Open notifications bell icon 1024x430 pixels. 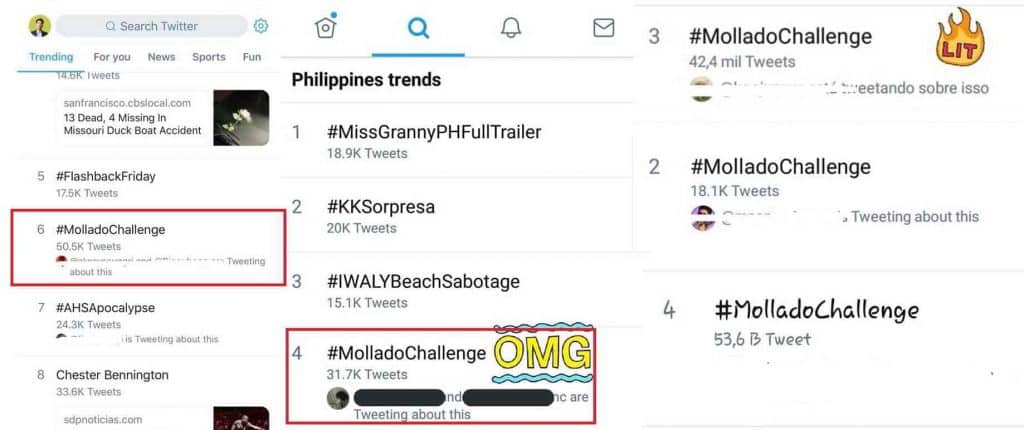(511, 27)
